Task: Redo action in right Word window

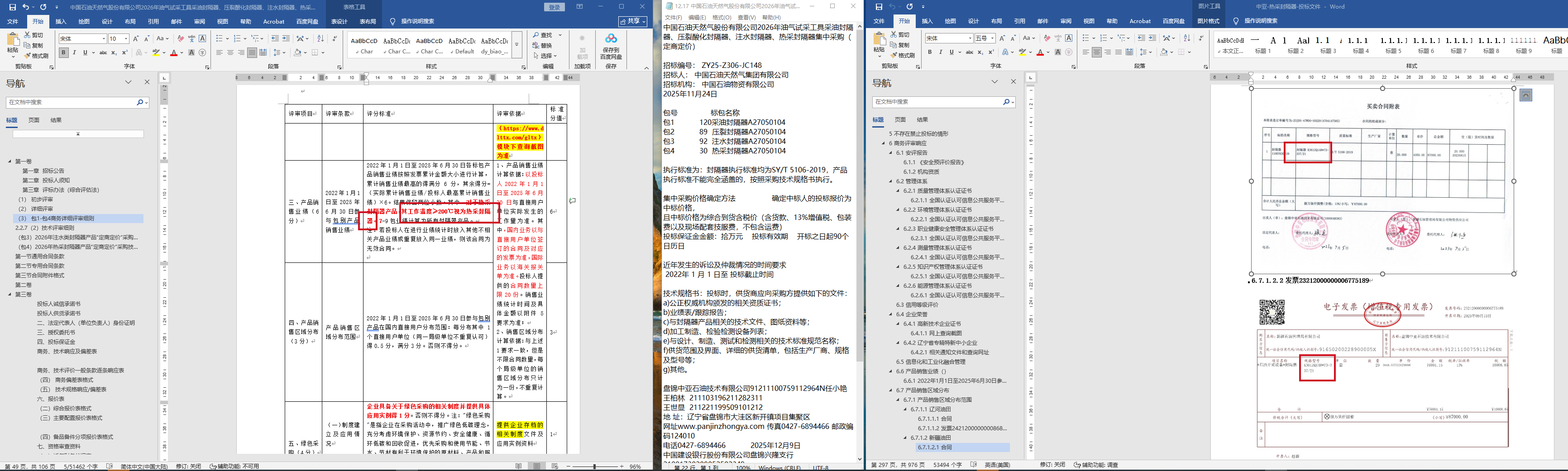Action: 909,7
